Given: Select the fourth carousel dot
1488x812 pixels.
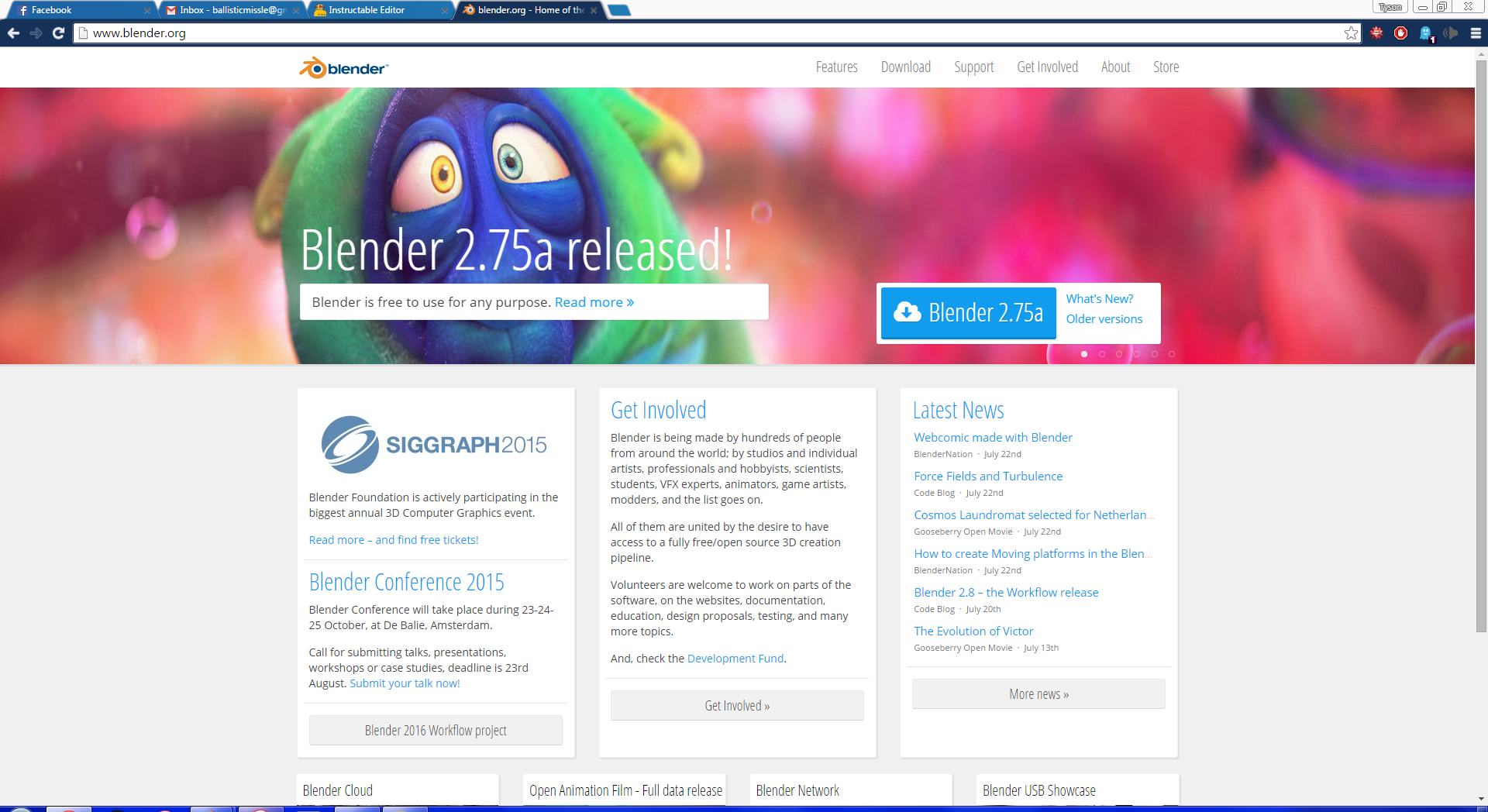Looking at the screenshot, I should pos(1137,354).
